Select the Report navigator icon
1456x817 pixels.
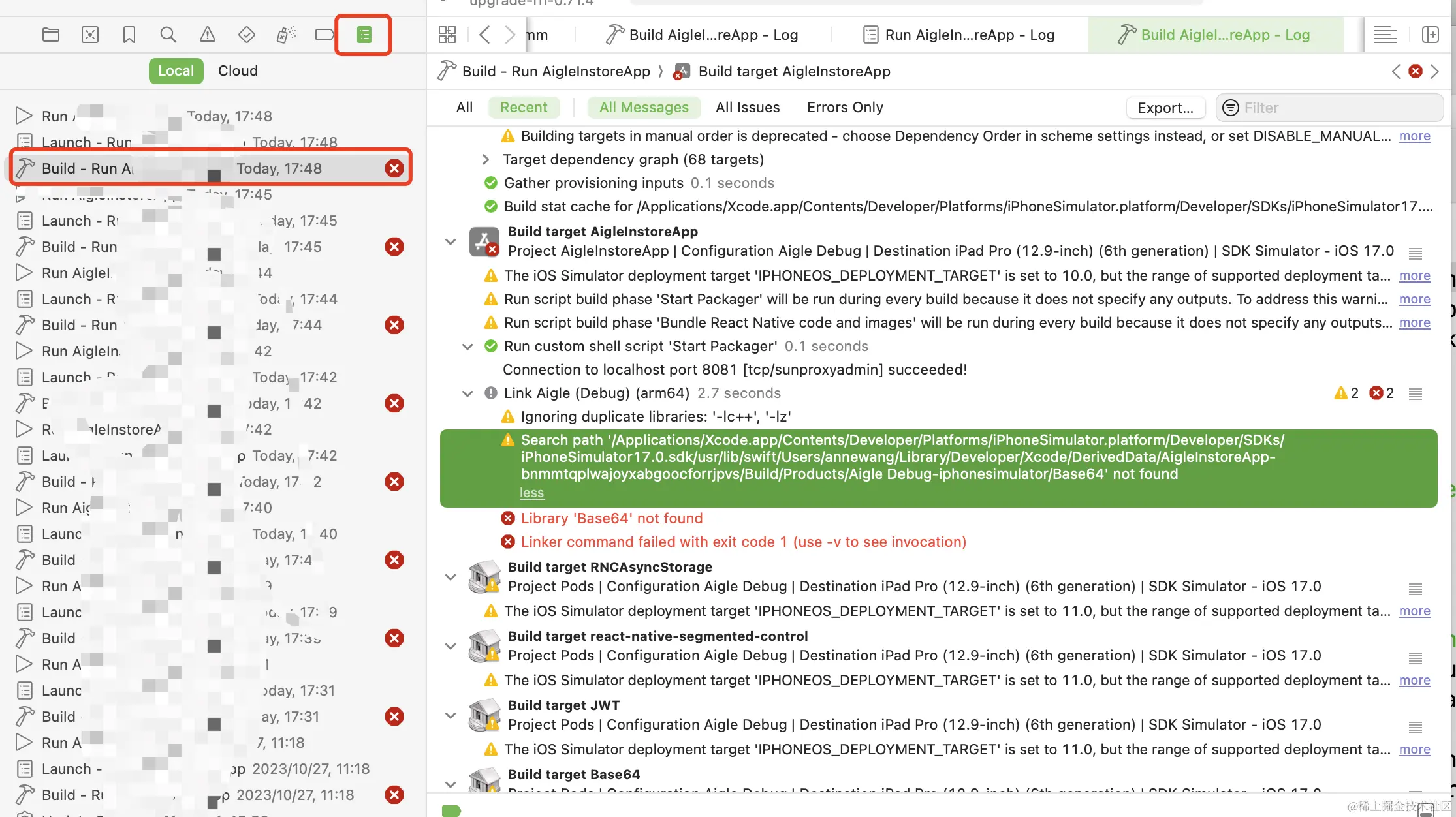pos(364,35)
